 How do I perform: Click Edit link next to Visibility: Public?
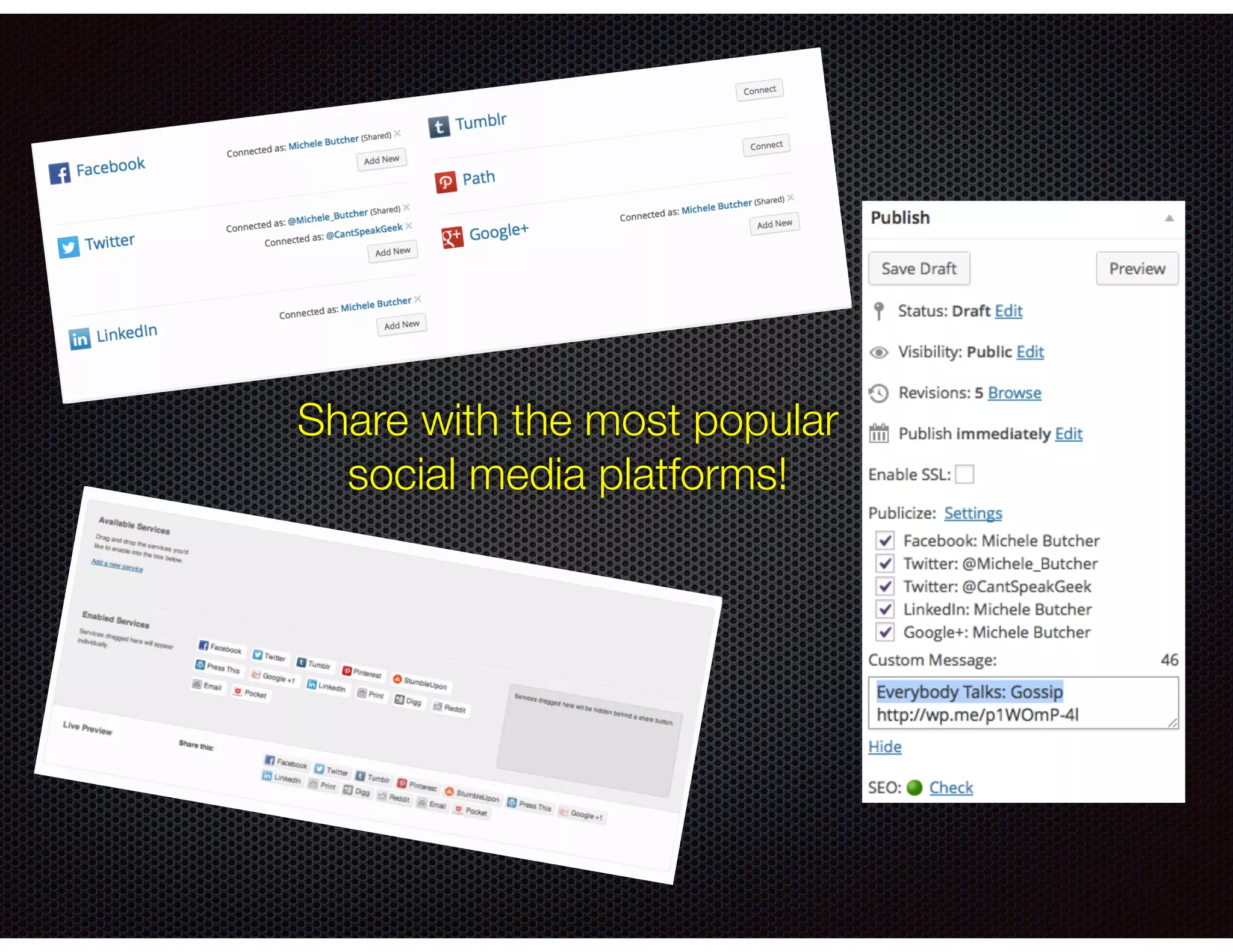click(1030, 352)
